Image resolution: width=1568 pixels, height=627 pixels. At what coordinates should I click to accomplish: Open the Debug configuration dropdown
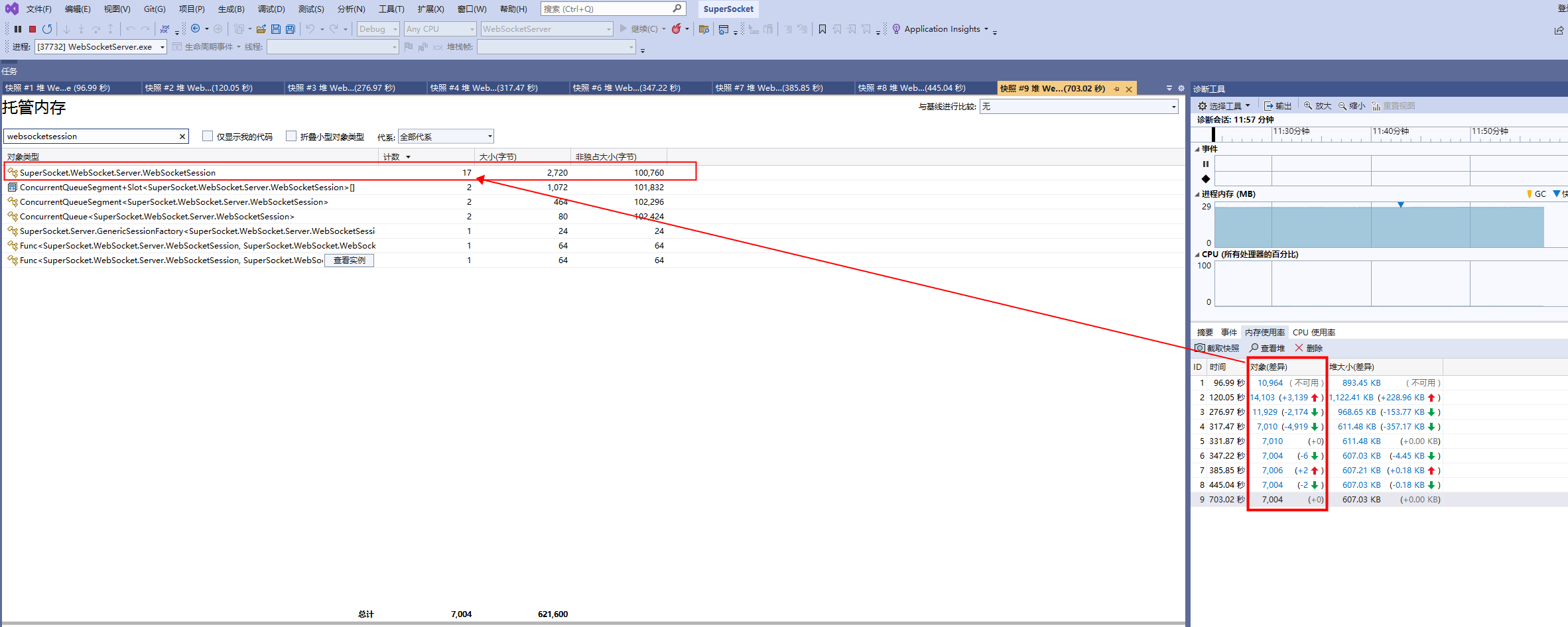378,29
